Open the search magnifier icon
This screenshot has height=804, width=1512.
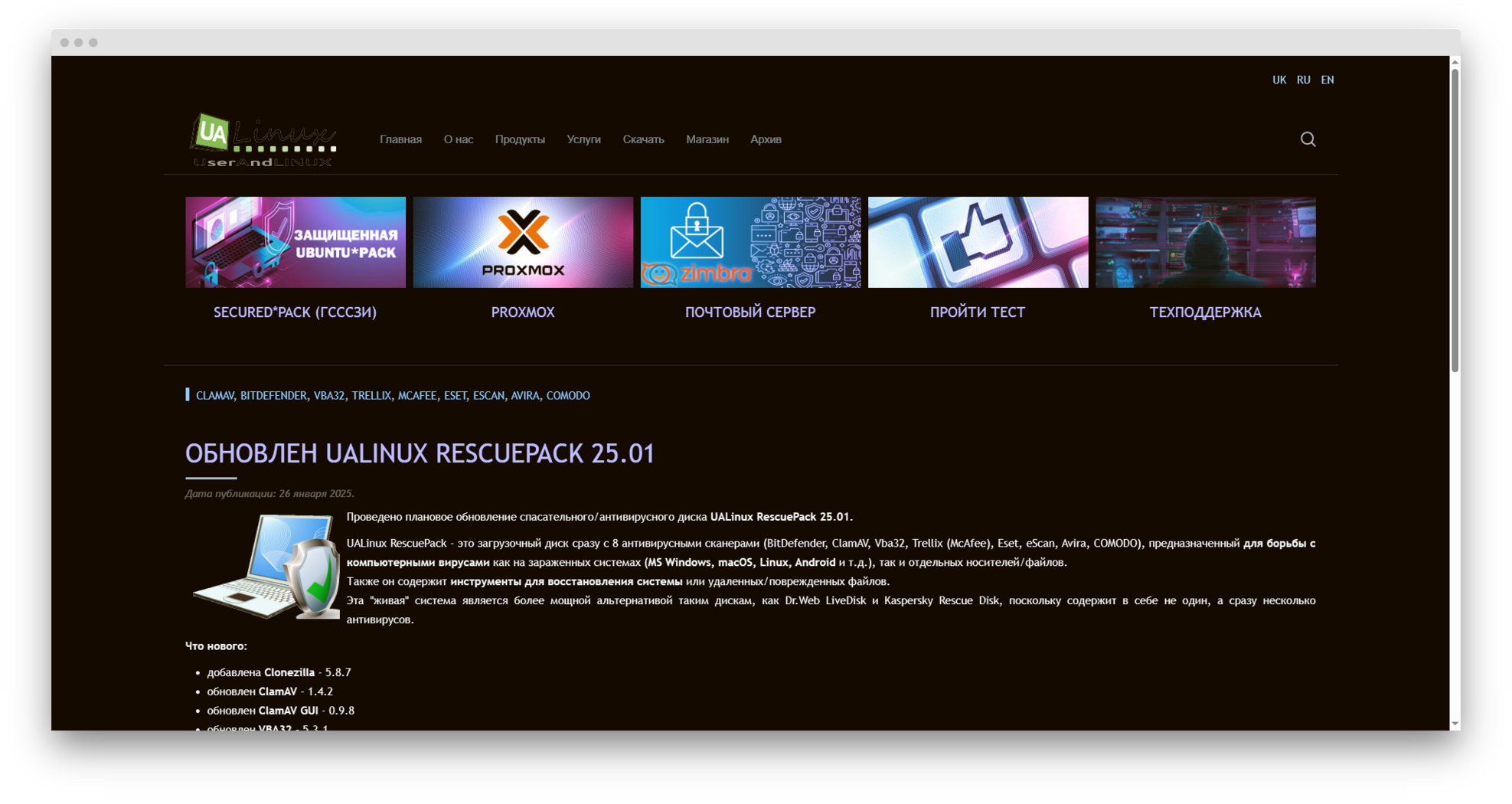click(x=1308, y=139)
